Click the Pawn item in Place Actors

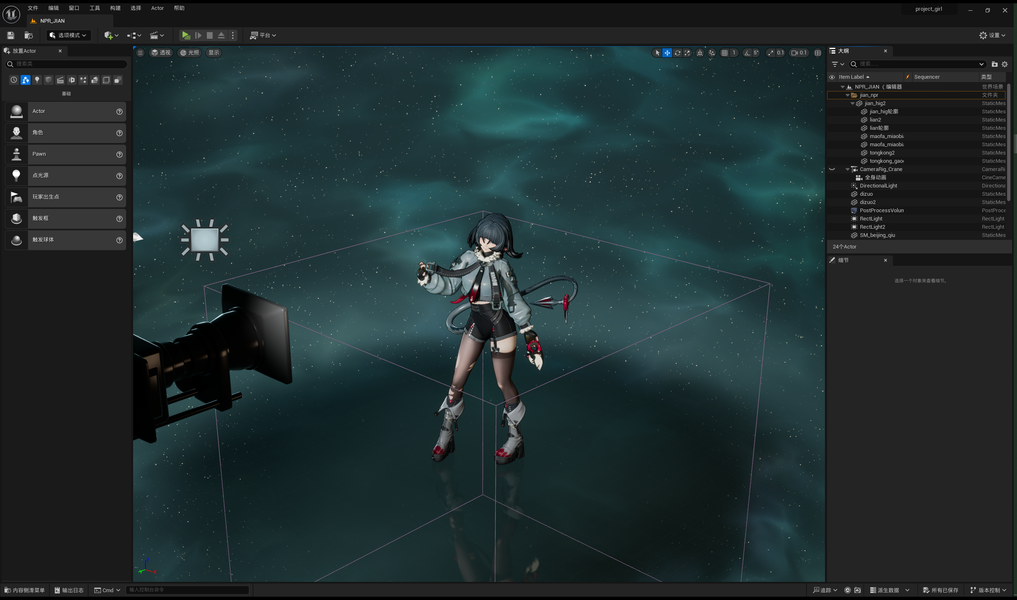point(66,154)
